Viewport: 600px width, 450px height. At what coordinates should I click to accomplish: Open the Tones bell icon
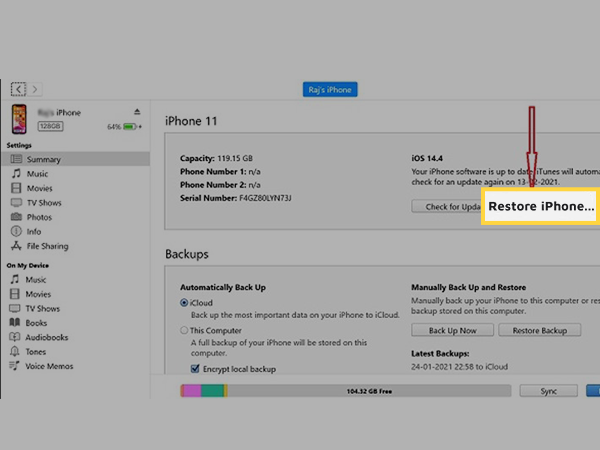click(15, 351)
